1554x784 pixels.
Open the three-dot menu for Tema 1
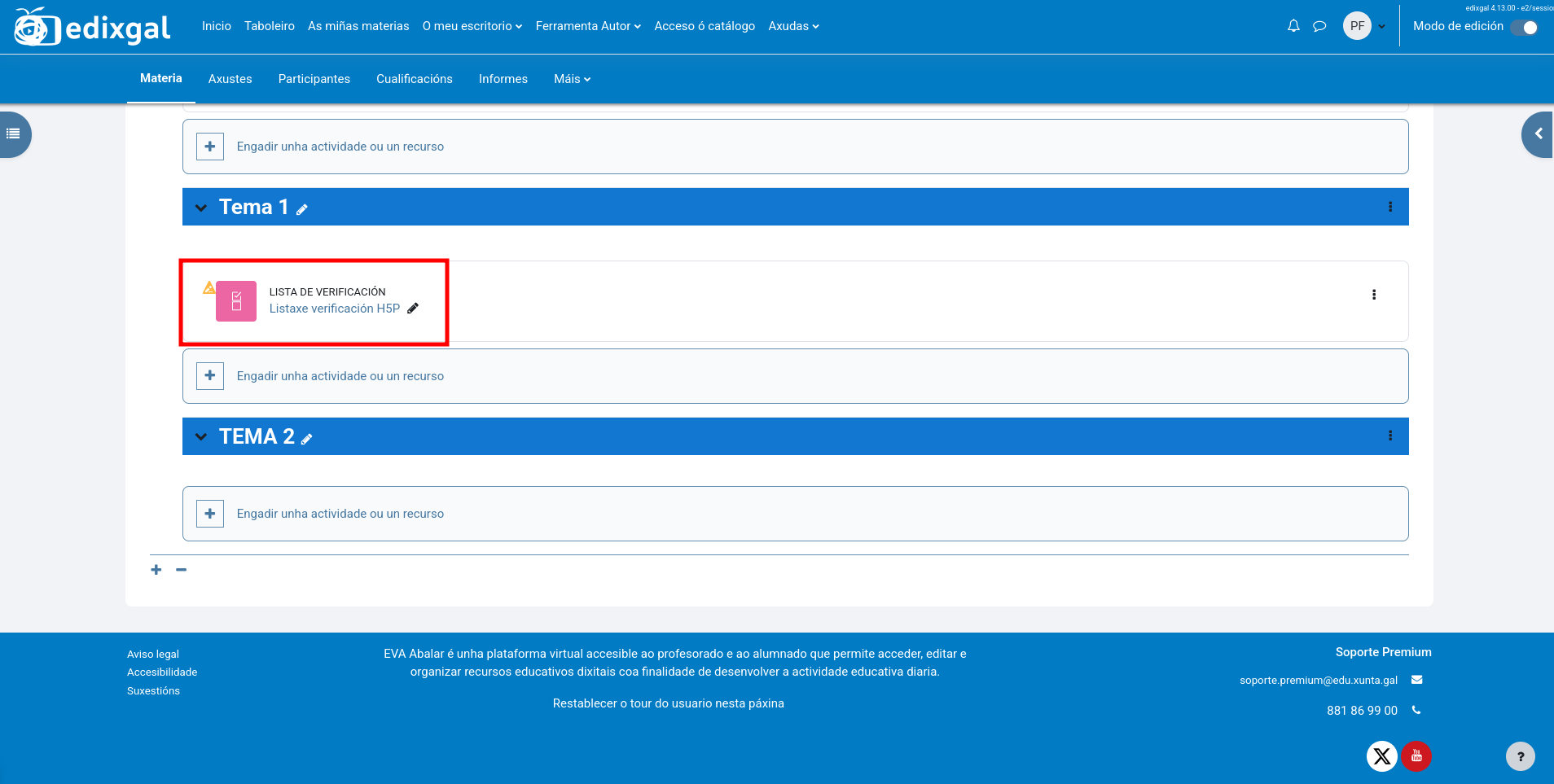[1389, 207]
